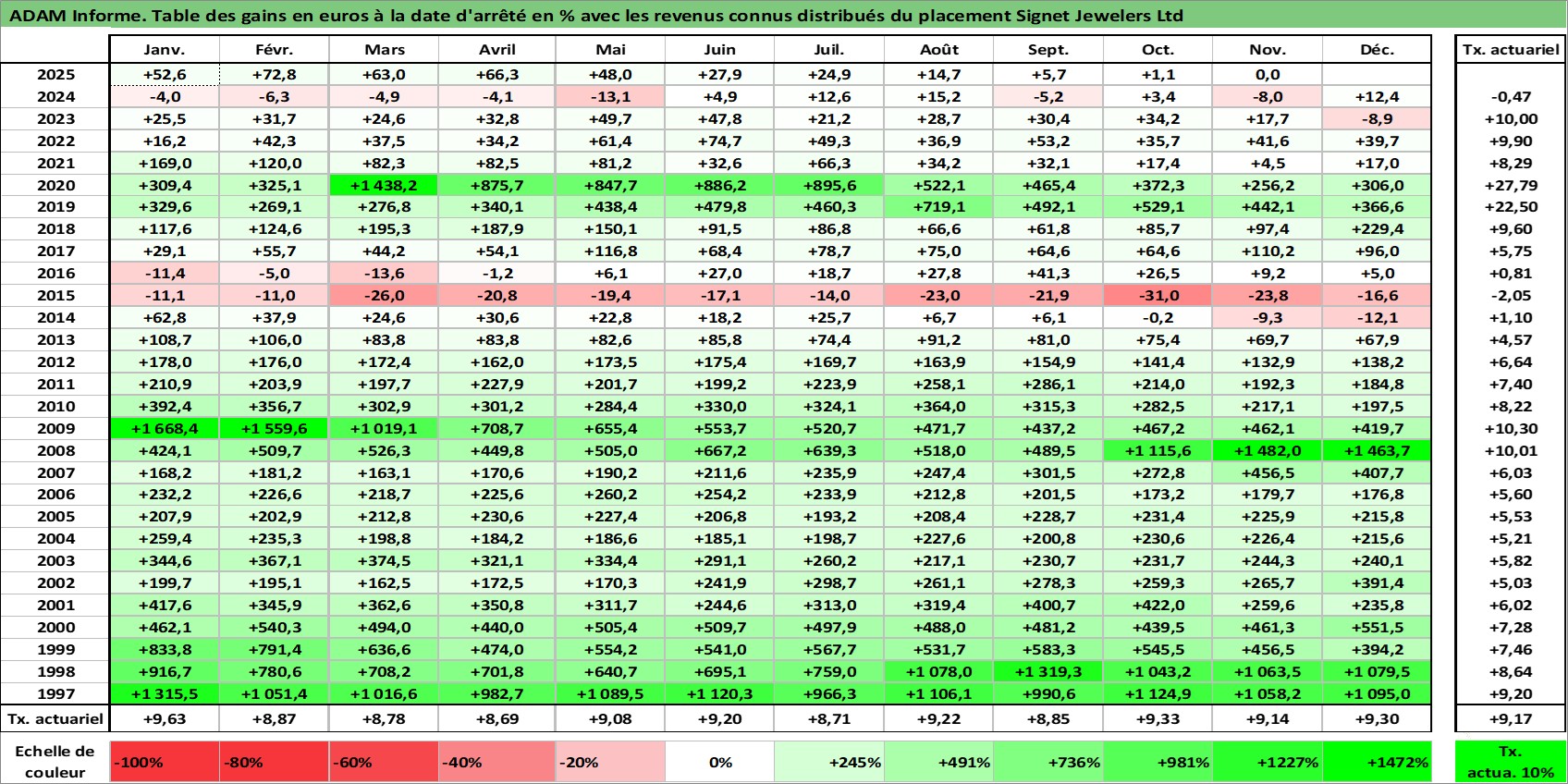Viewport: 1568px width, 784px height.
Task: Select cell +1 668,4 in January 2009
Action: 165,429
